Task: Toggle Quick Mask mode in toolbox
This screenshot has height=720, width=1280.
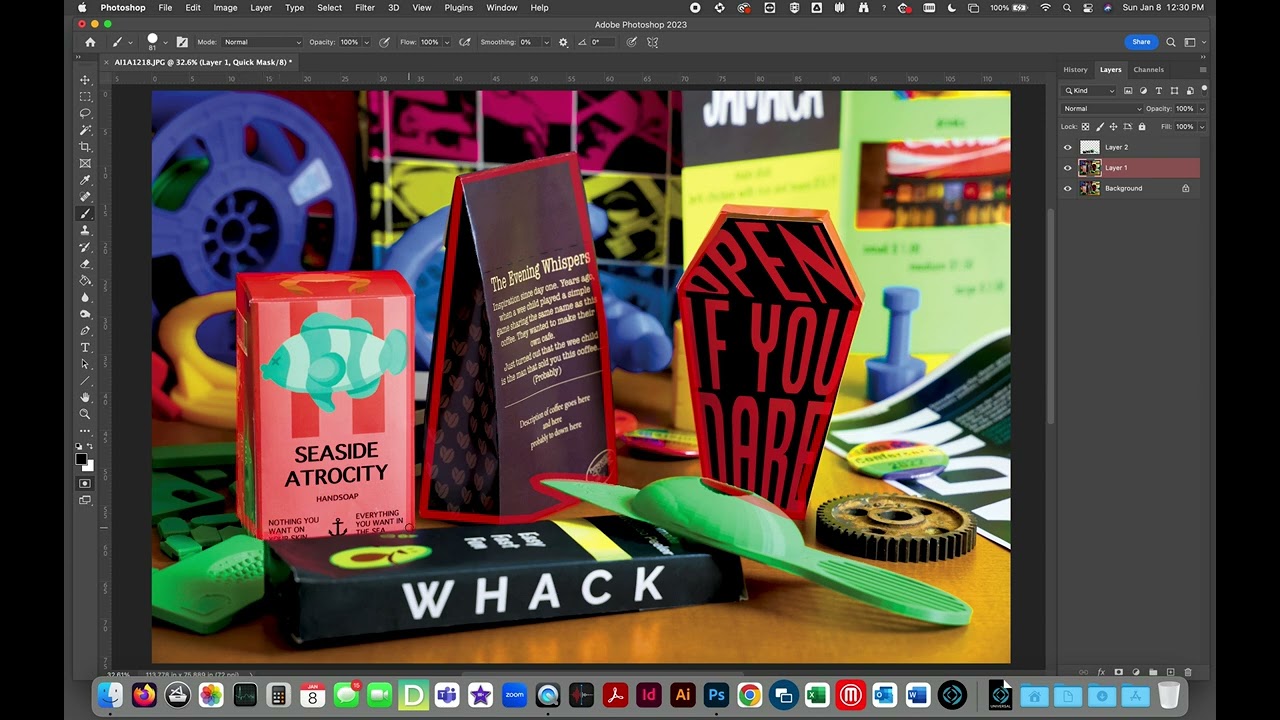Action: (x=85, y=483)
